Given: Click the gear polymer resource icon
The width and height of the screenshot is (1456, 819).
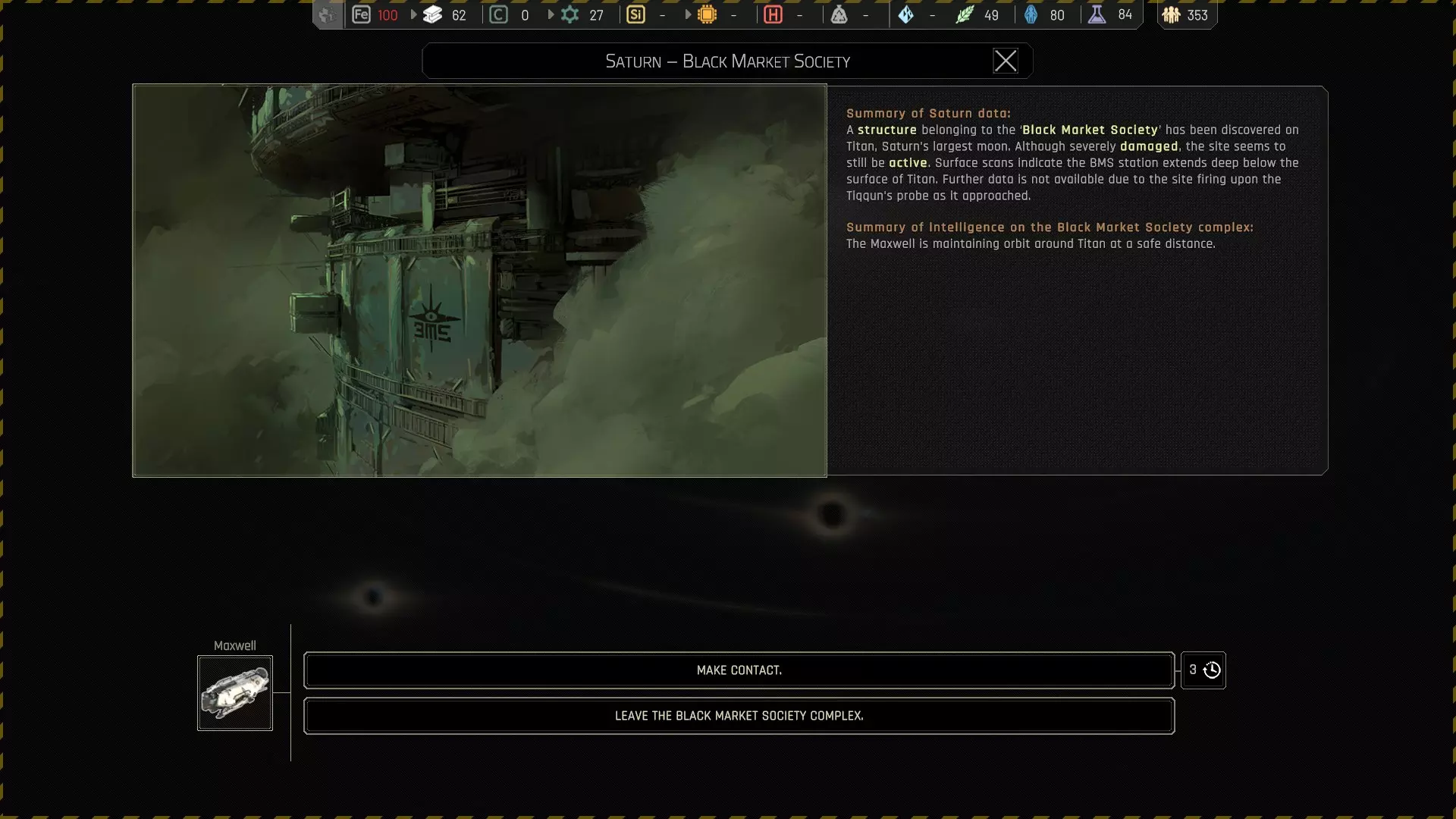Looking at the screenshot, I should pyautogui.click(x=570, y=14).
